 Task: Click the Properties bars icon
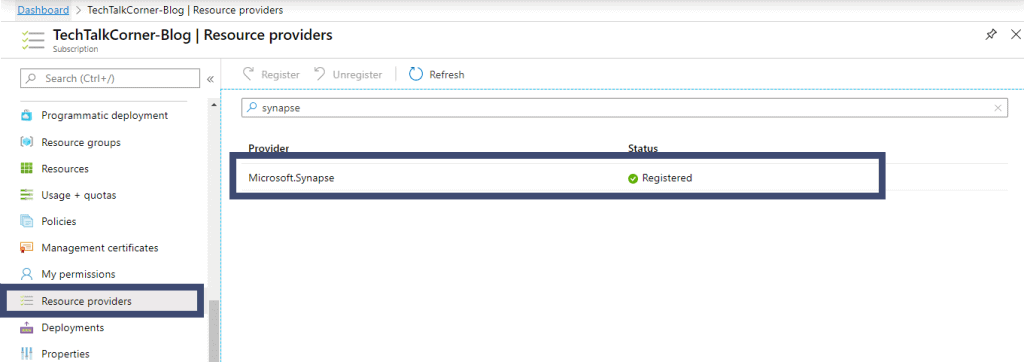pyautogui.click(x=26, y=354)
